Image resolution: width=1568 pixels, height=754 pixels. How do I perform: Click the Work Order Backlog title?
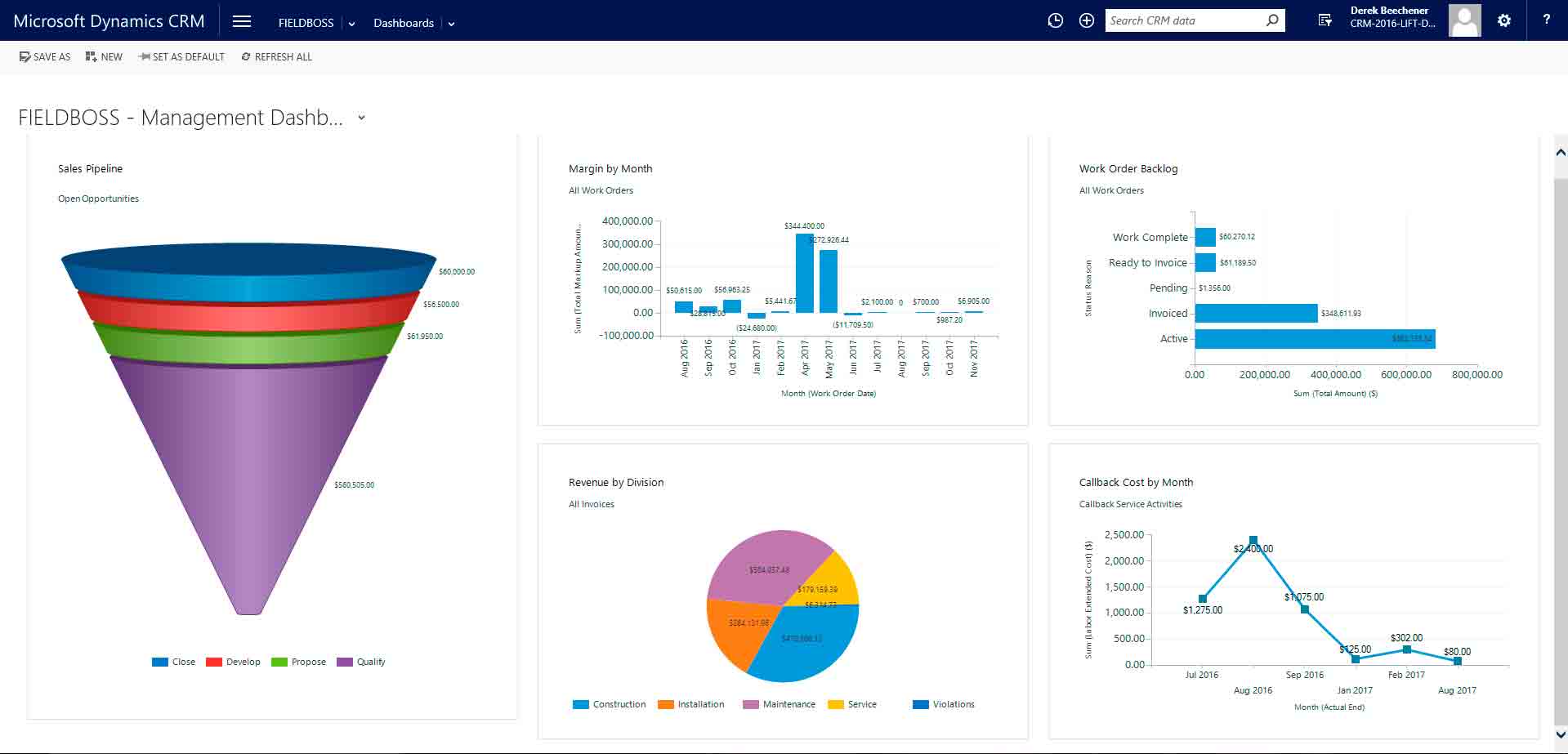click(1128, 169)
